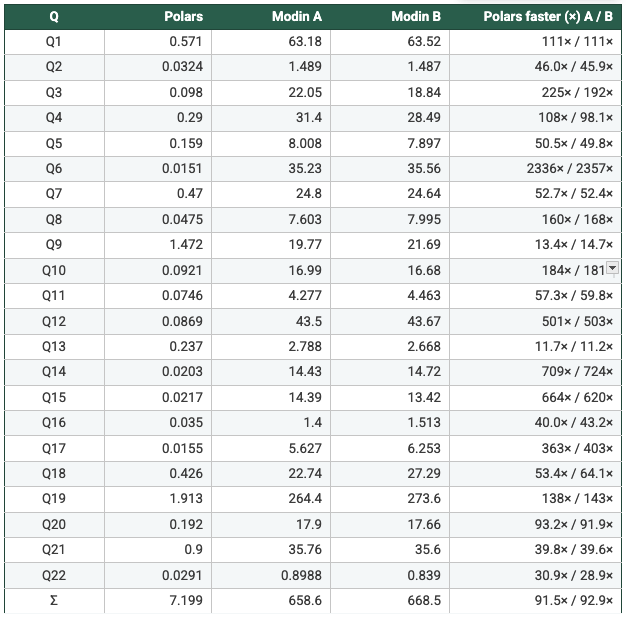Select the Modin A column header
The height and width of the screenshot is (619, 626).
point(296,16)
